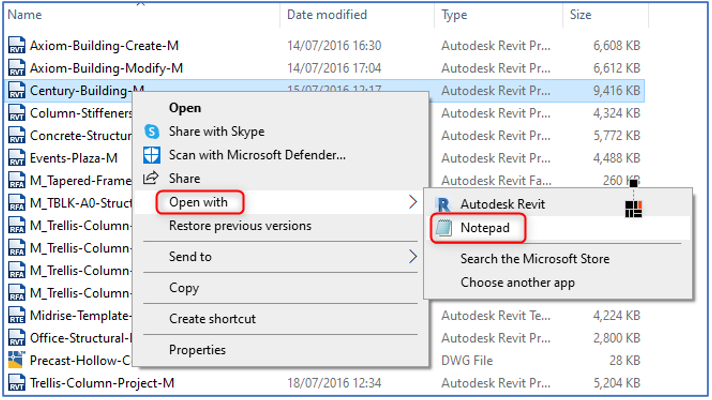Image resolution: width=712 pixels, height=400 pixels.
Task: Click the 14/07/2016 16:30 date cell
Action: [334, 45]
